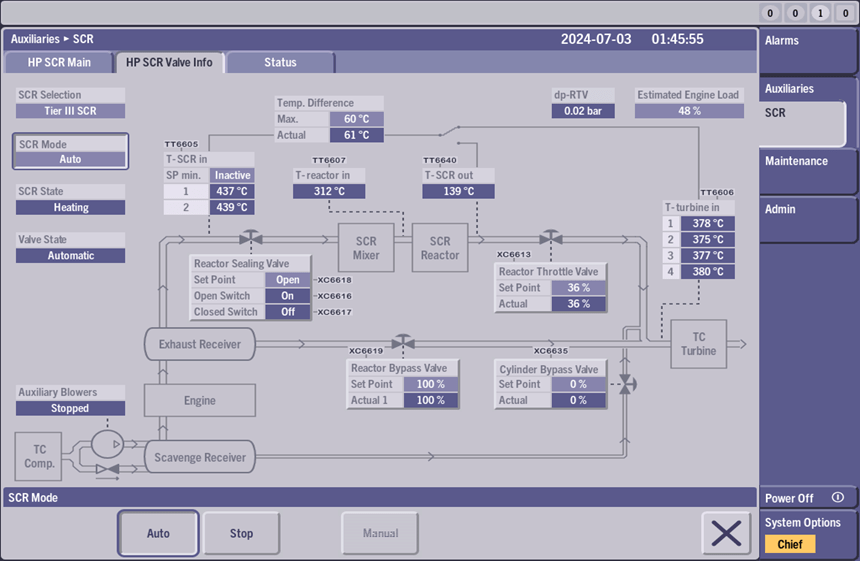The image size is (860, 561).
Task: Switch to the HP SCR Main tab
Action: 59,62
